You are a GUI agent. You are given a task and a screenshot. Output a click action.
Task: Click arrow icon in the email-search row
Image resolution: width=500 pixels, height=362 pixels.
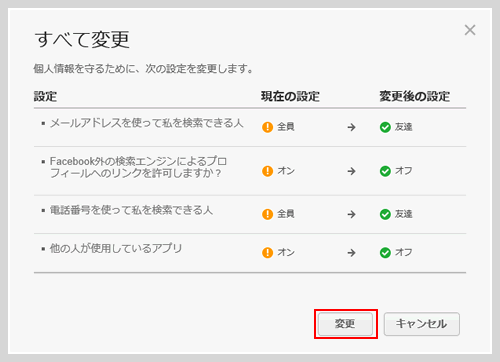click(351, 127)
